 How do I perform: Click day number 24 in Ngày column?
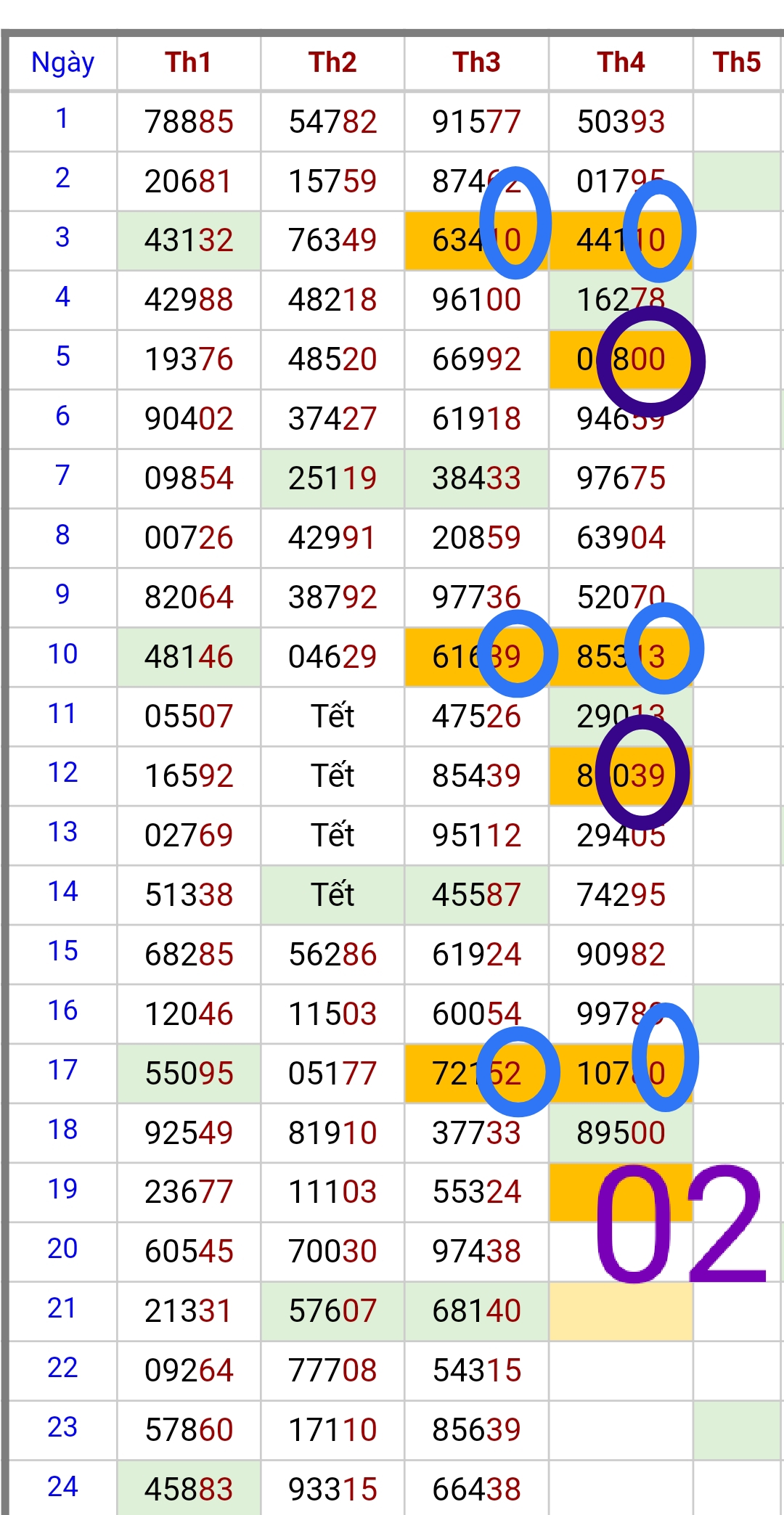tap(62, 1486)
